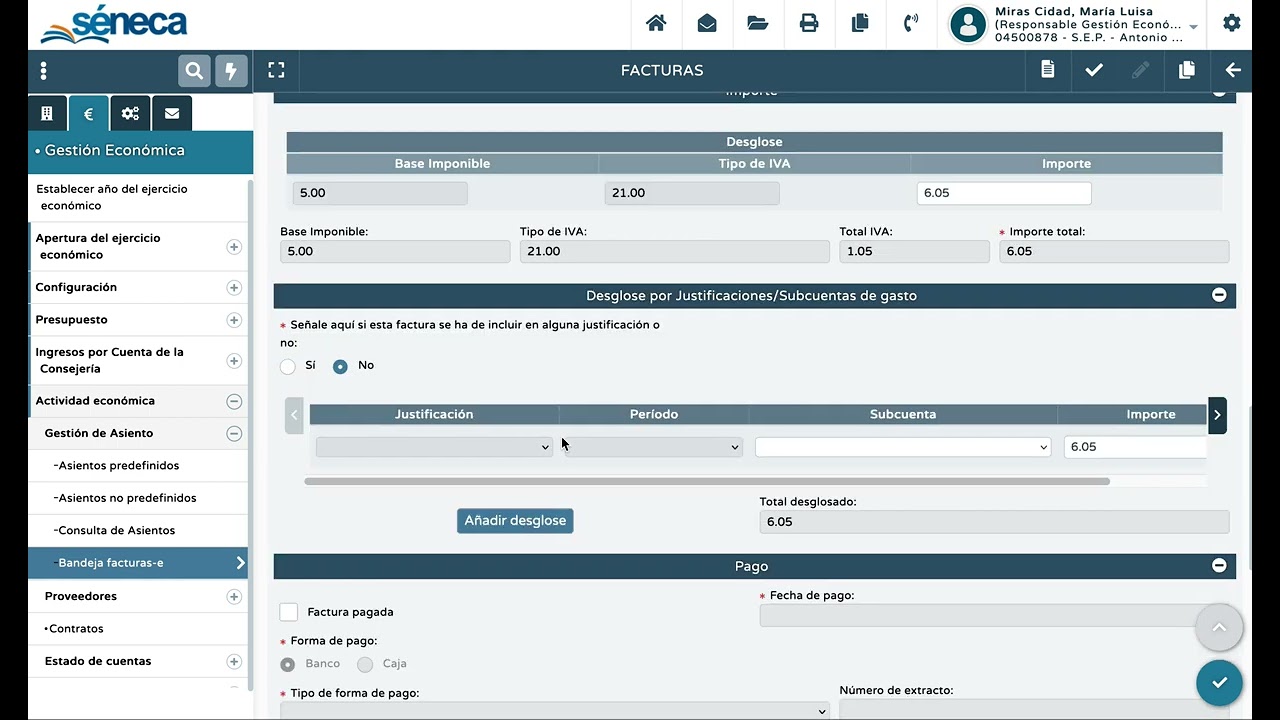Select Caja as forma de pago
1280x720 pixels.
point(365,664)
